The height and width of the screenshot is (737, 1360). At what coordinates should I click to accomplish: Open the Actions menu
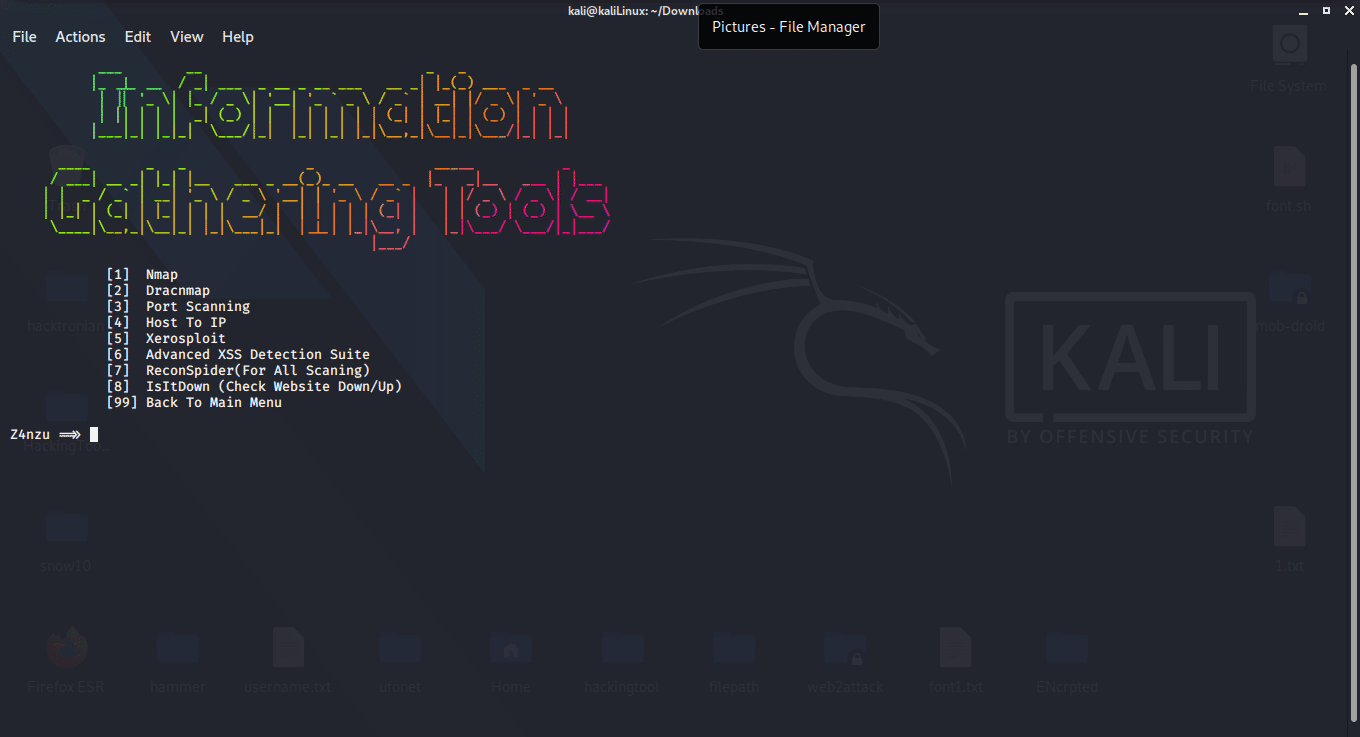pyautogui.click(x=80, y=37)
